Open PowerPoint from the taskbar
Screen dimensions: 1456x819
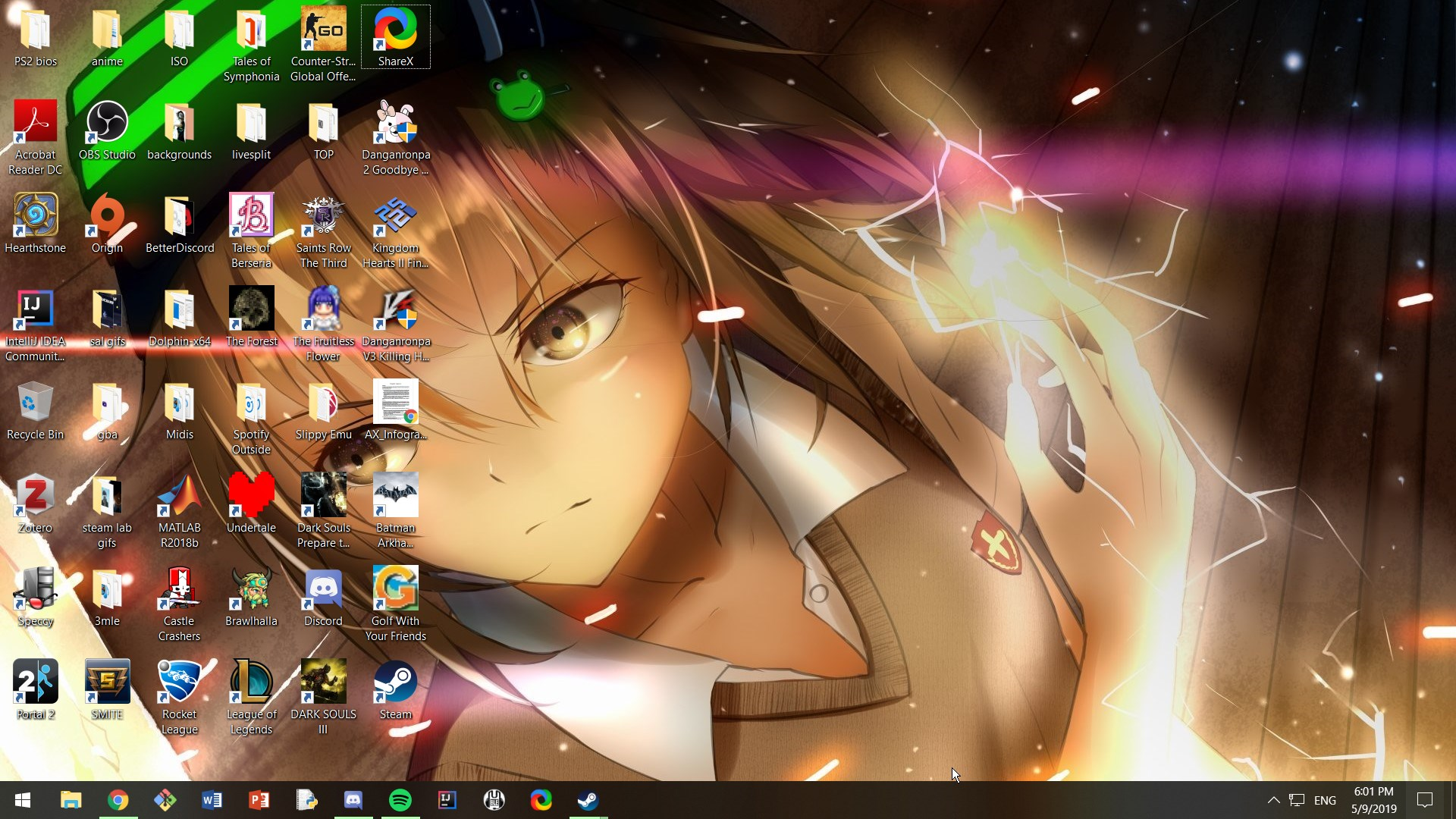259,800
